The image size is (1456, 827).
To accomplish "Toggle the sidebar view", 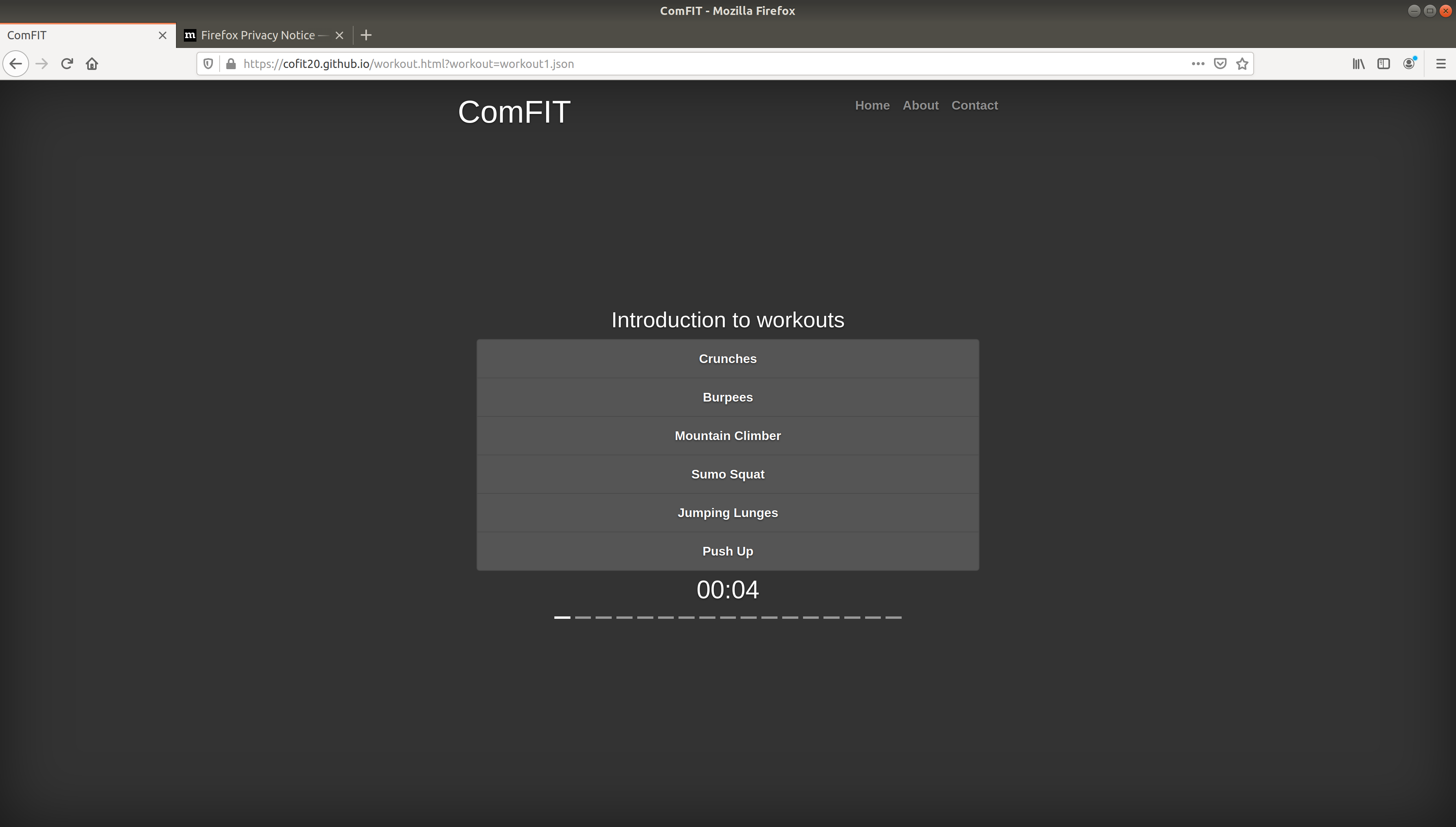I will 1383,64.
